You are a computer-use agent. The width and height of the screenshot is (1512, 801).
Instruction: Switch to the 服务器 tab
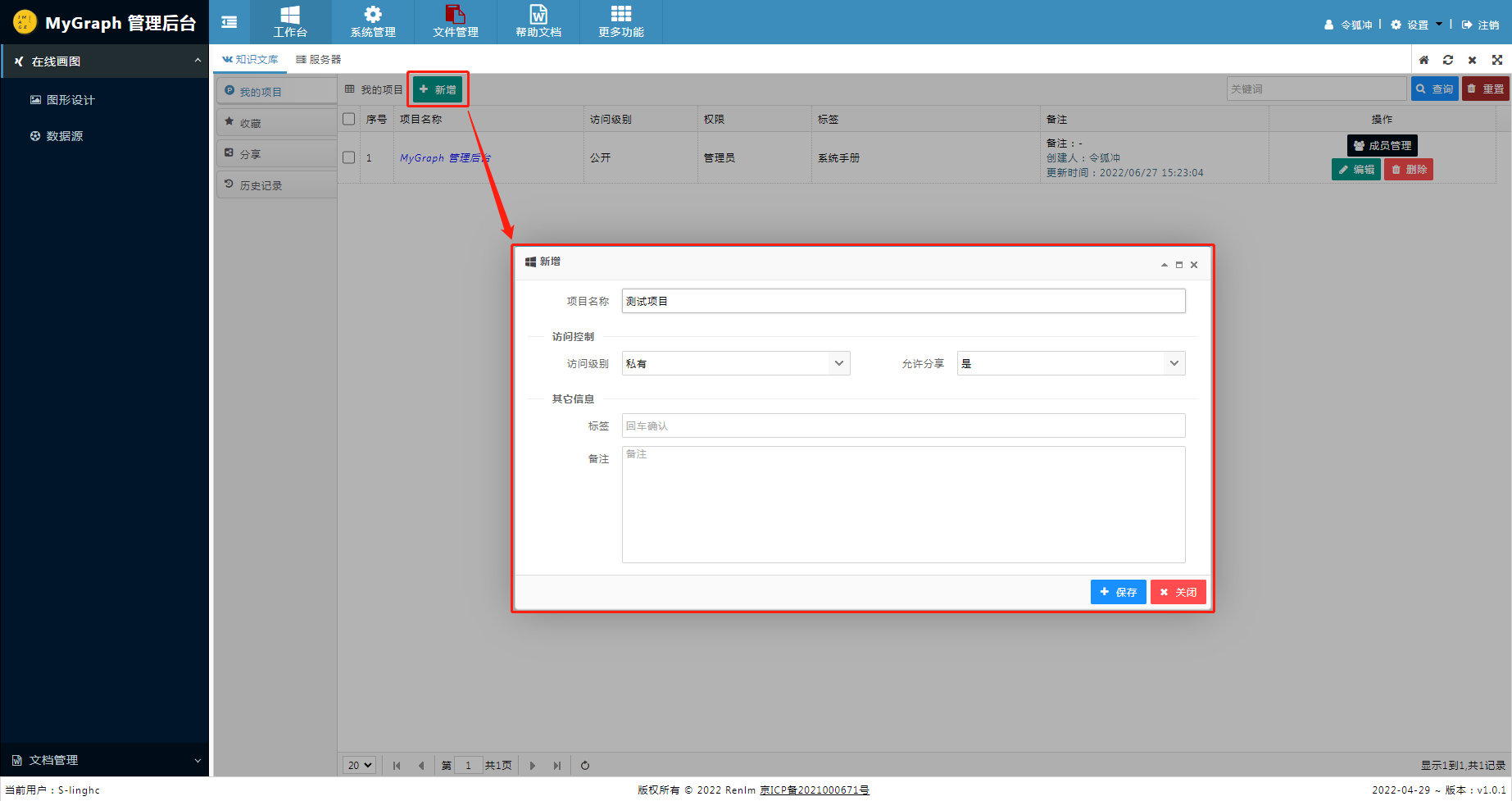pos(319,59)
